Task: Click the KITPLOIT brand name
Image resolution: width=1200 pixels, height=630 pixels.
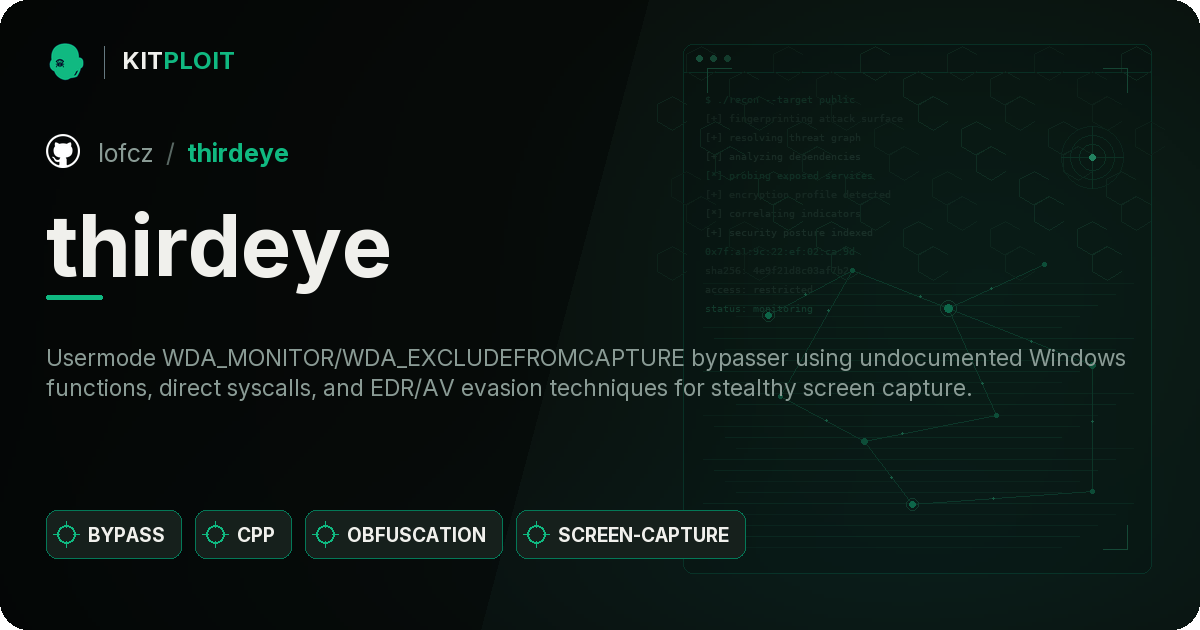Action: (x=178, y=61)
